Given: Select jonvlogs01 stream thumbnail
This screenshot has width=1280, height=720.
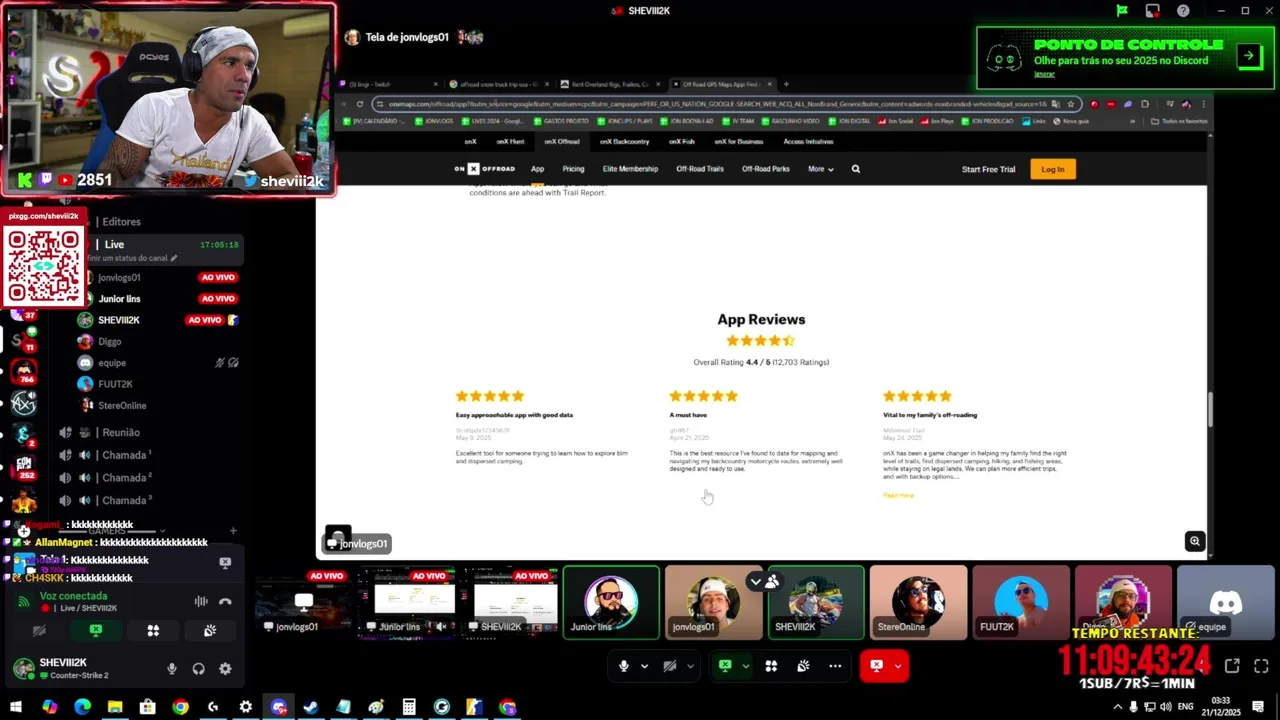Looking at the screenshot, I should tap(304, 602).
